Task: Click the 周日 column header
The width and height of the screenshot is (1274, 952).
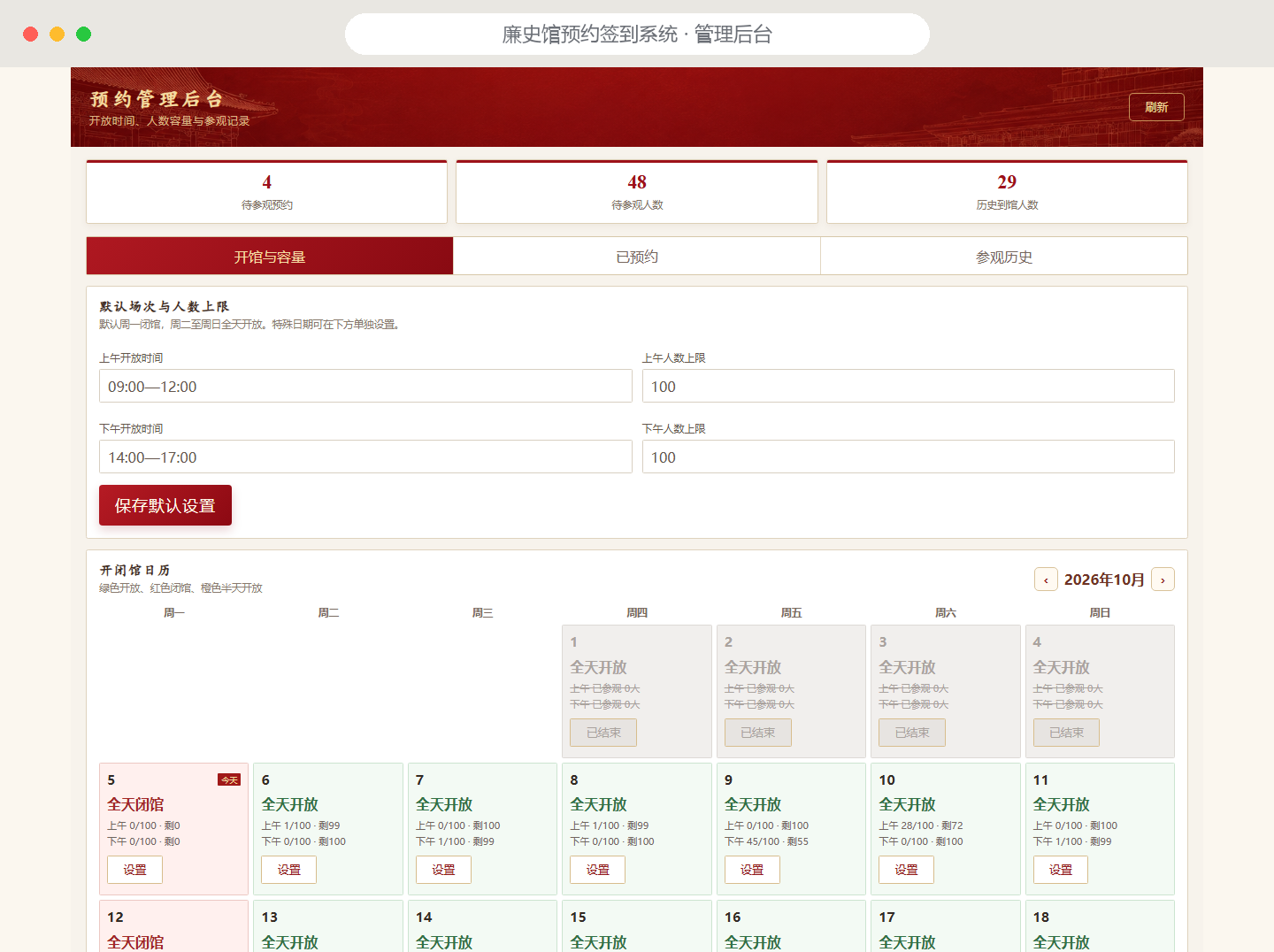Action: 1100,612
